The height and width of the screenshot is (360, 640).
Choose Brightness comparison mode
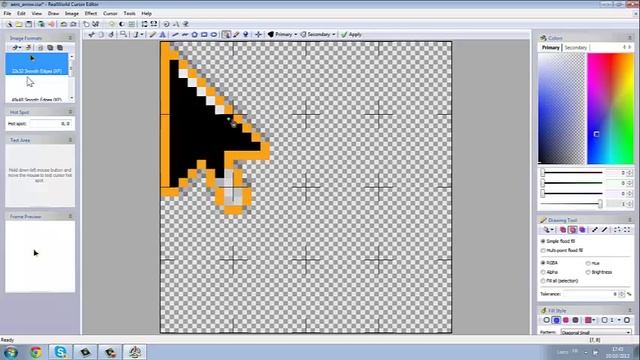pyautogui.click(x=599, y=272)
